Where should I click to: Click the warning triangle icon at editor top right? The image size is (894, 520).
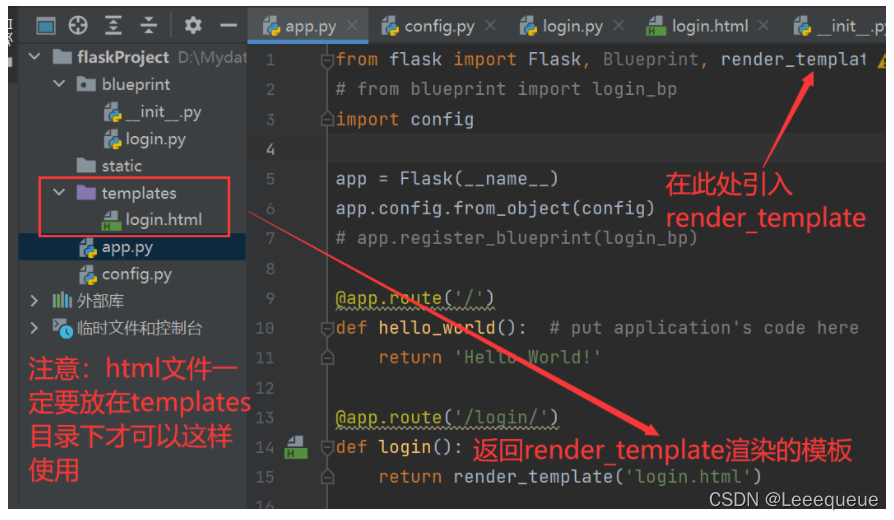[x=882, y=59]
